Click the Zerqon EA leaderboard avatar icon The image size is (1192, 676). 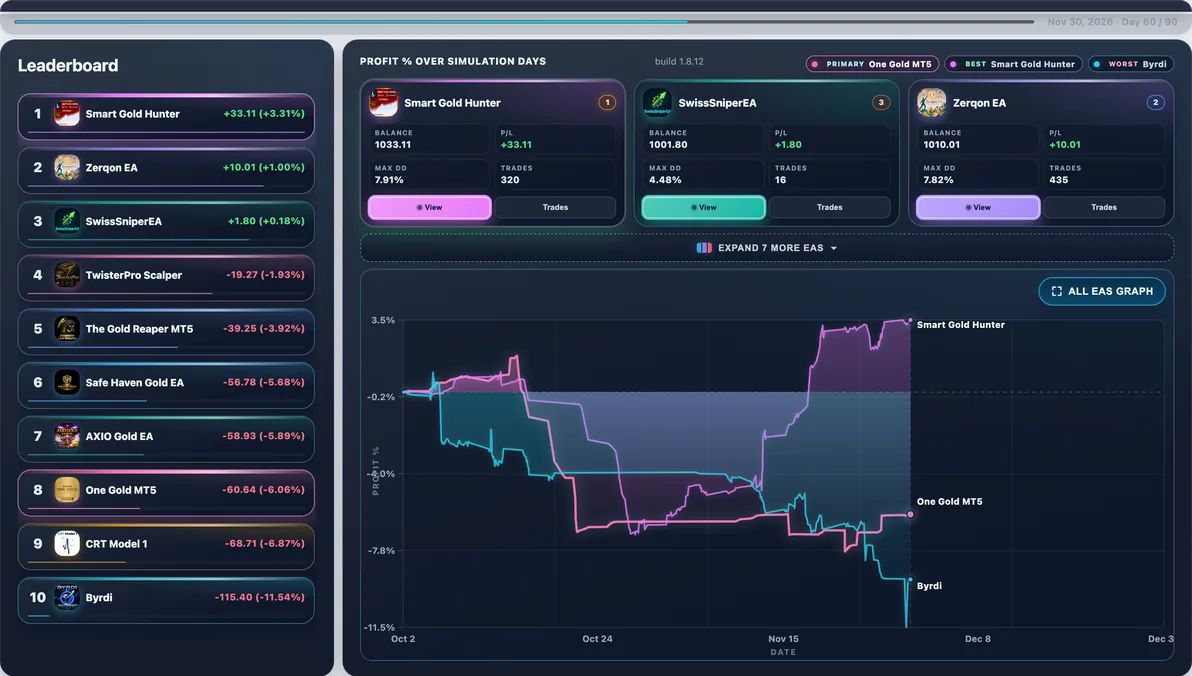click(x=67, y=167)
